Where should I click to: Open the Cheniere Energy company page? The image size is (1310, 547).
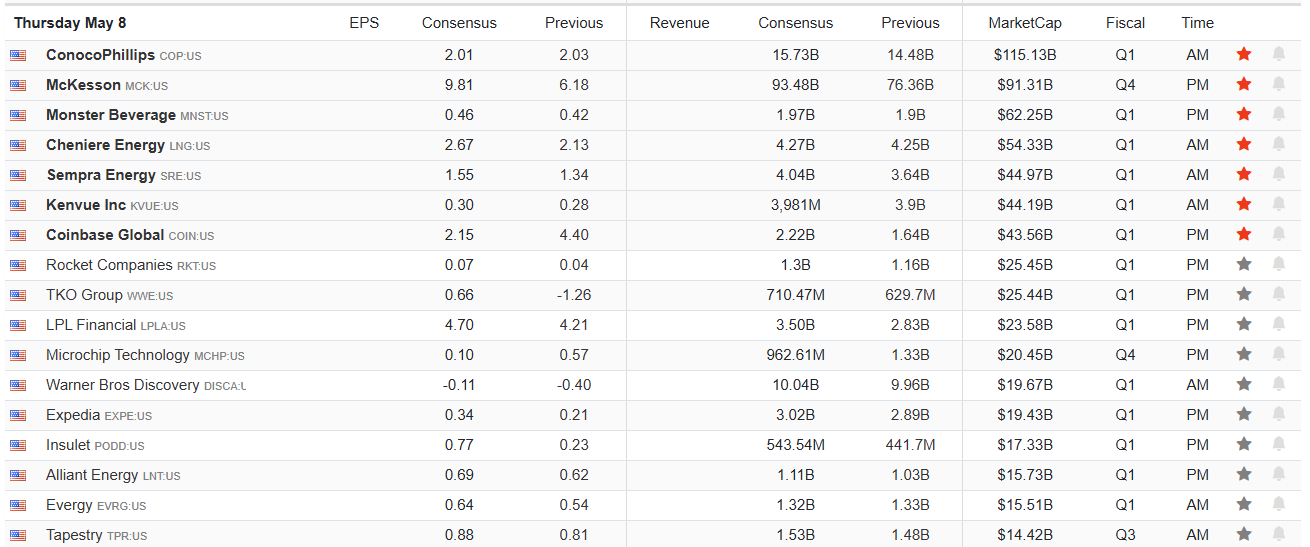pyautogui.click(x=105, y=145)
